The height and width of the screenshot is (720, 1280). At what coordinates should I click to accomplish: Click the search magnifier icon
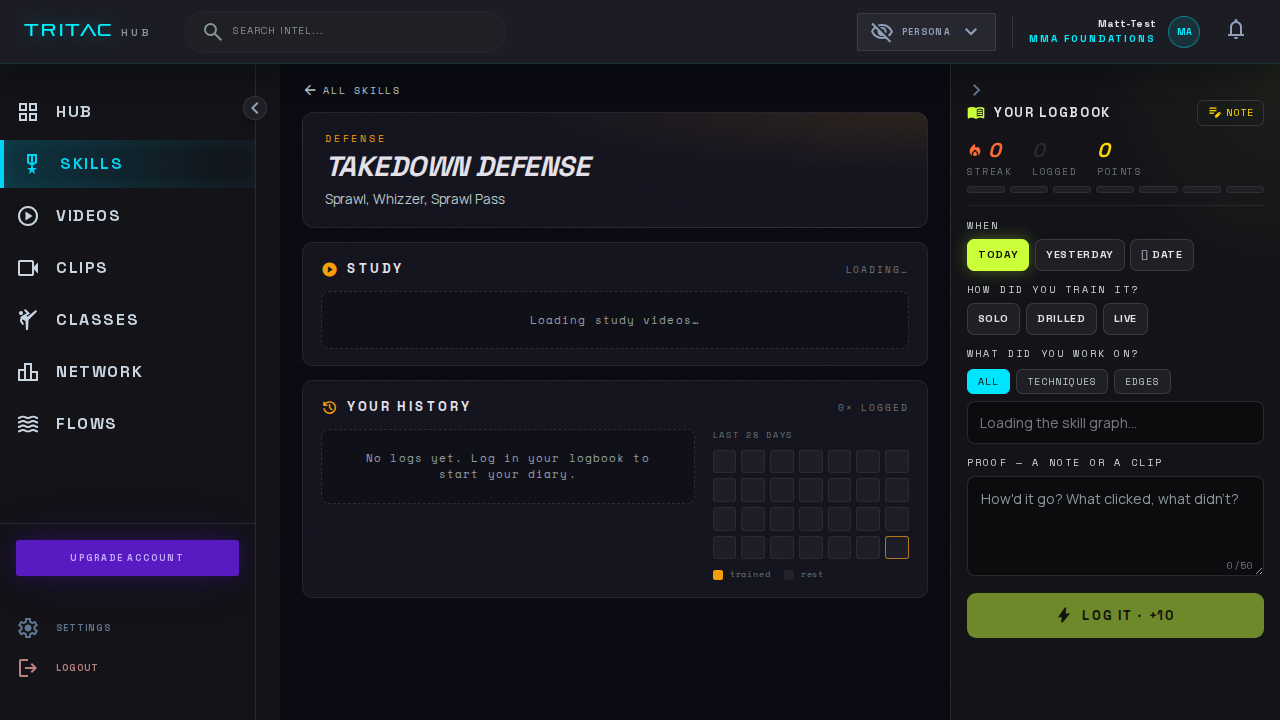(x=212, y=31)
